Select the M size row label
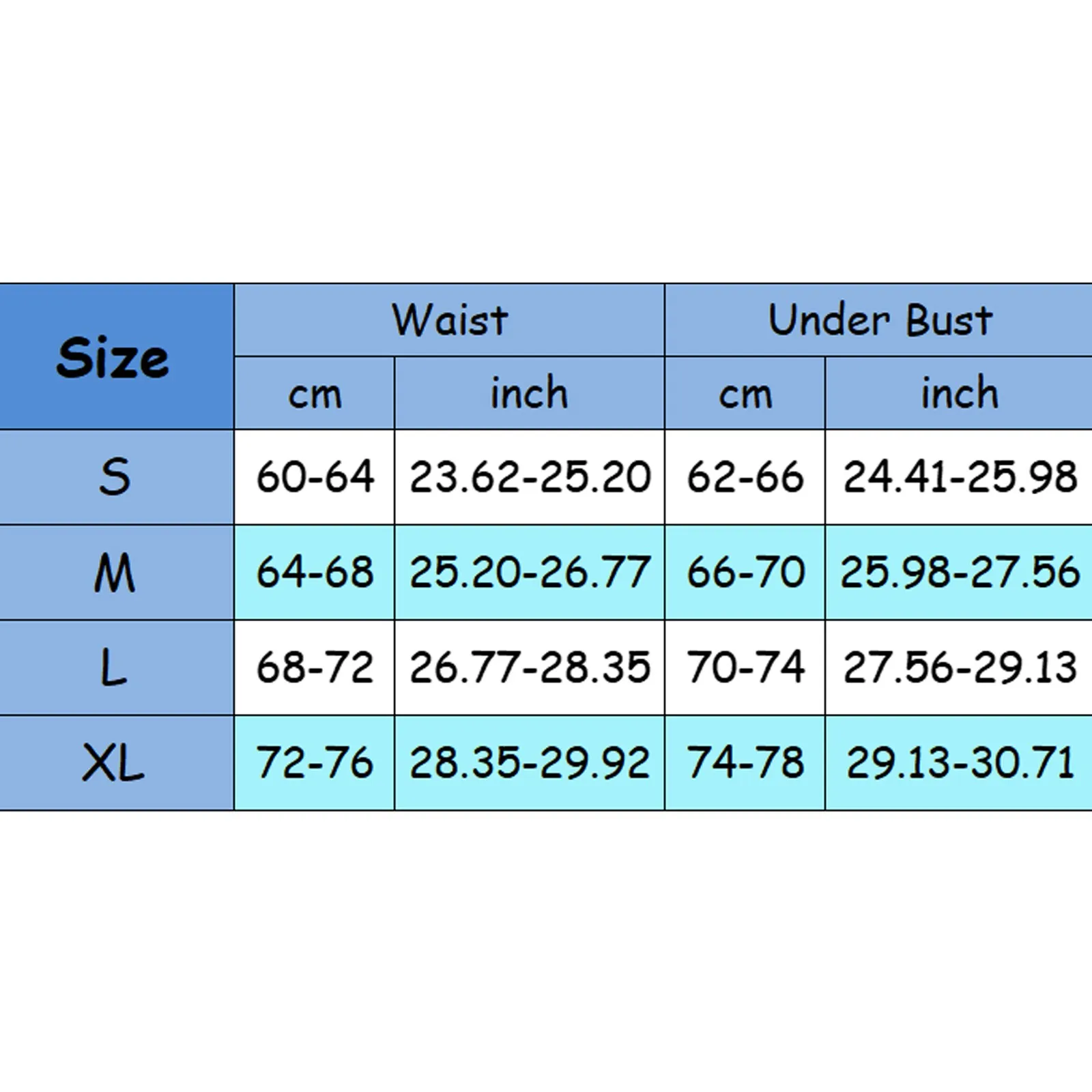The height and width of the screenshot is (1092, 1092). pyautogui.click(x=117, y=573)
